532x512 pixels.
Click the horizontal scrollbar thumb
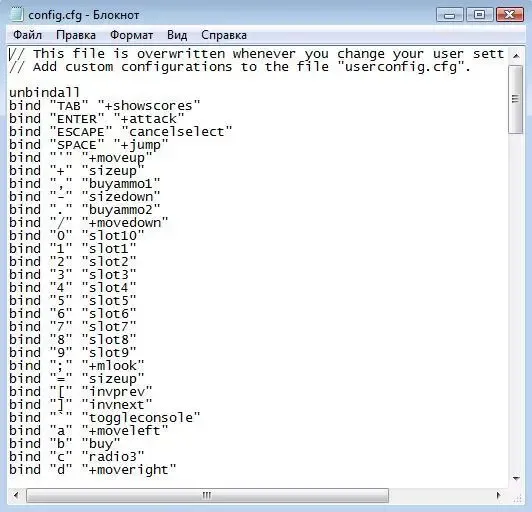point(207,496)
